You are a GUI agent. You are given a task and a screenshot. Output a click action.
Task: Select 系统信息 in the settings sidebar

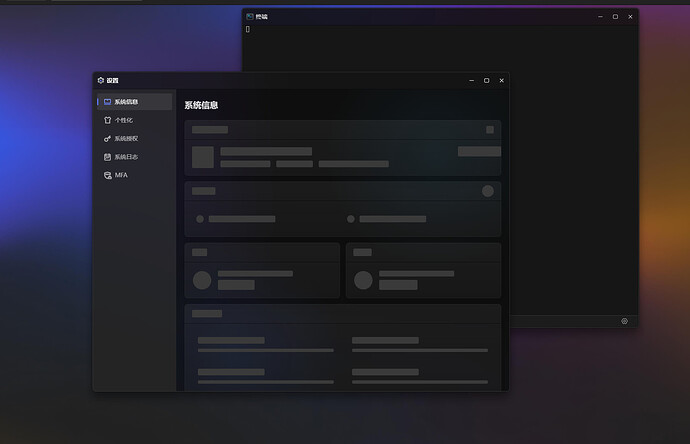[134, 102]
